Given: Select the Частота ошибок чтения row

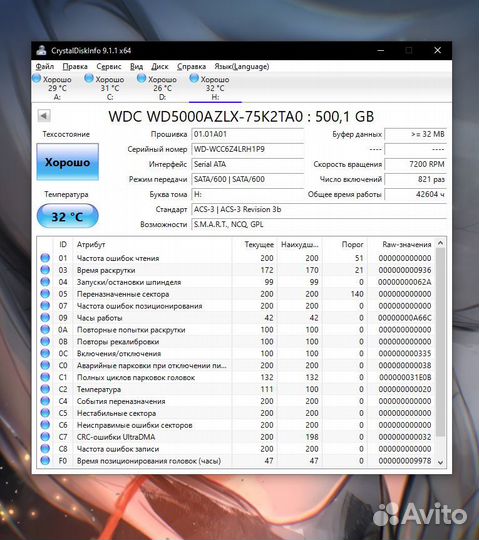Looking at the screenshot, I should click(236, 258).
